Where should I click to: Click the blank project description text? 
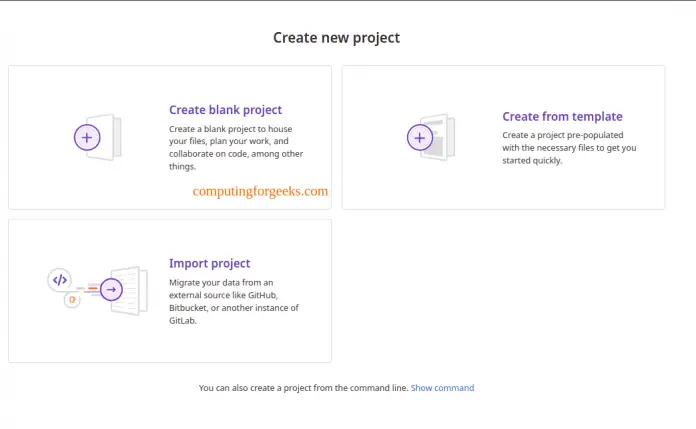pos(234,147)
